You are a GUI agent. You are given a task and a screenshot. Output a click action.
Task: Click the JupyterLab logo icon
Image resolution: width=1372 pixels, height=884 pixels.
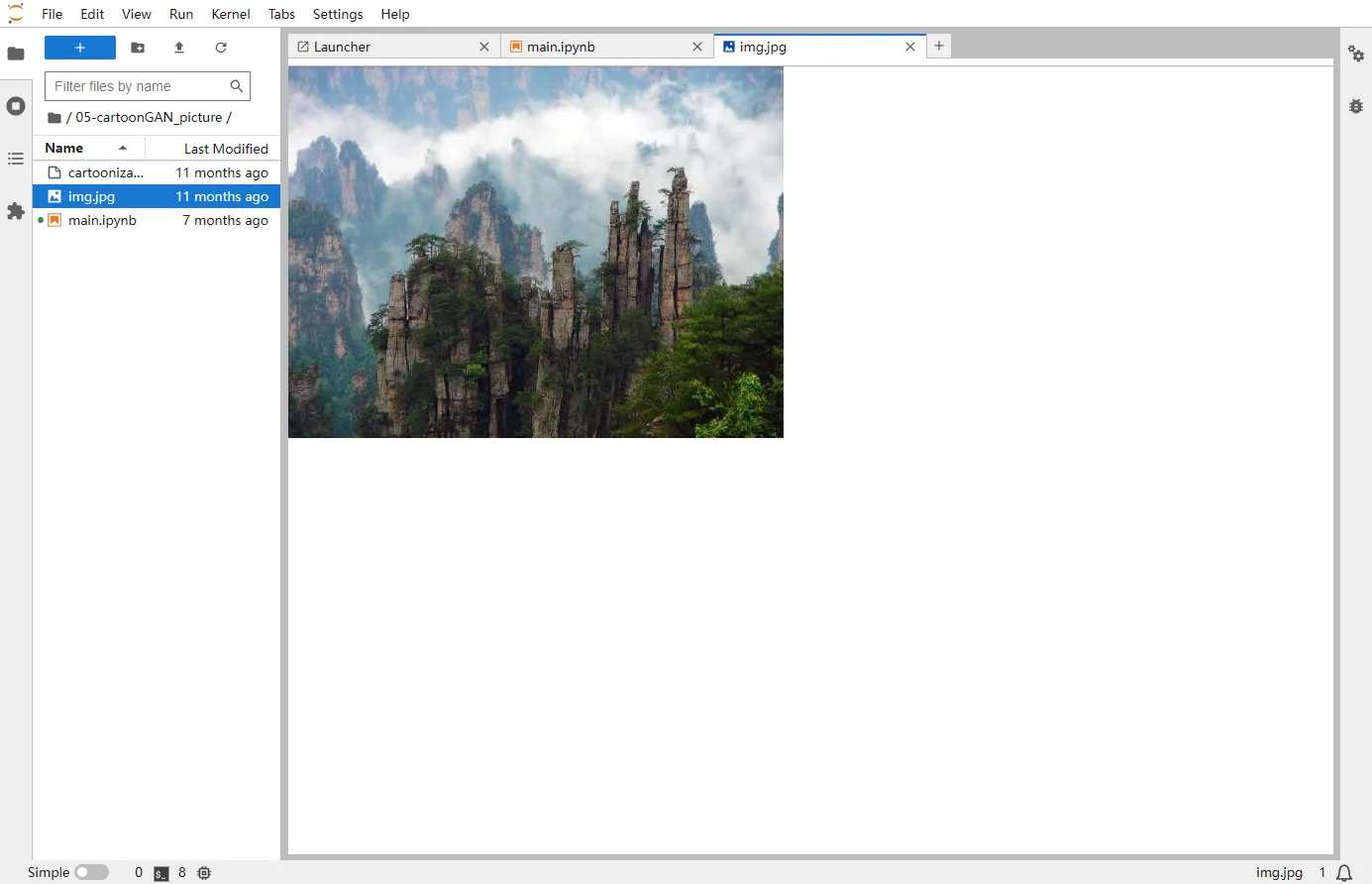coord(16,14)
